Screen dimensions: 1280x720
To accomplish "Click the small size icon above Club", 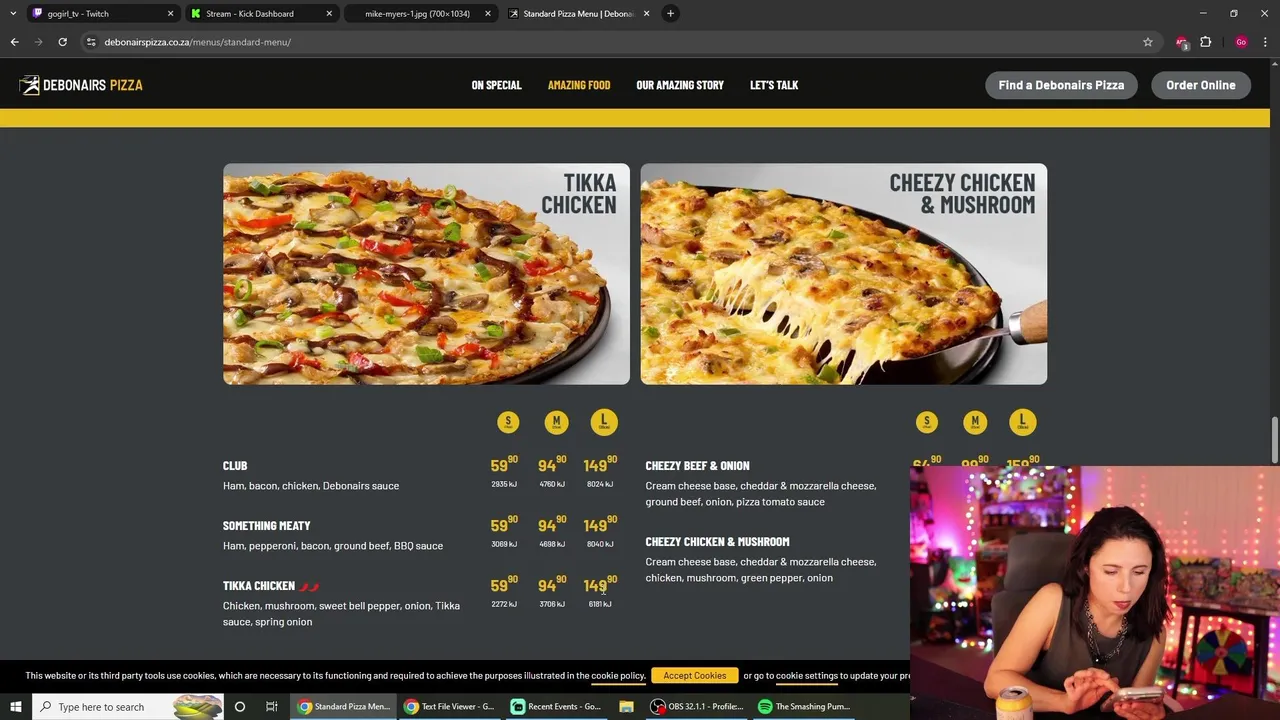I will 508,422.
